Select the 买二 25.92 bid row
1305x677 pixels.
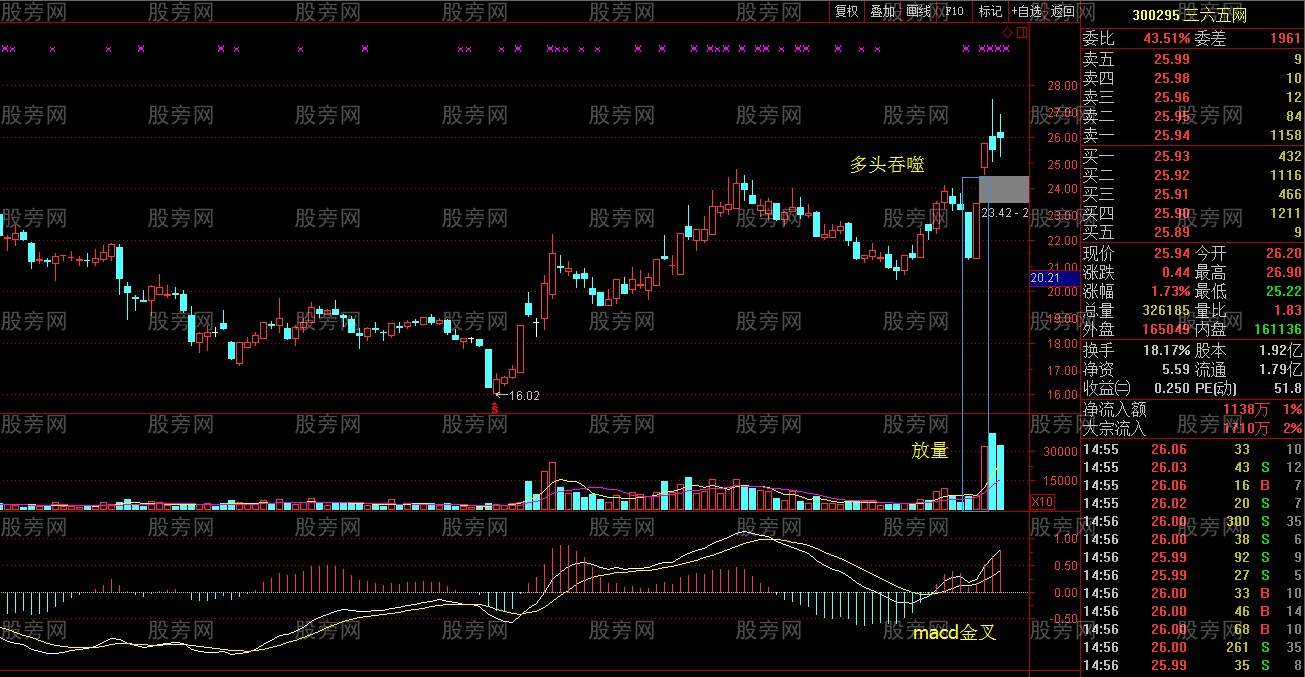pos(1192,175)
